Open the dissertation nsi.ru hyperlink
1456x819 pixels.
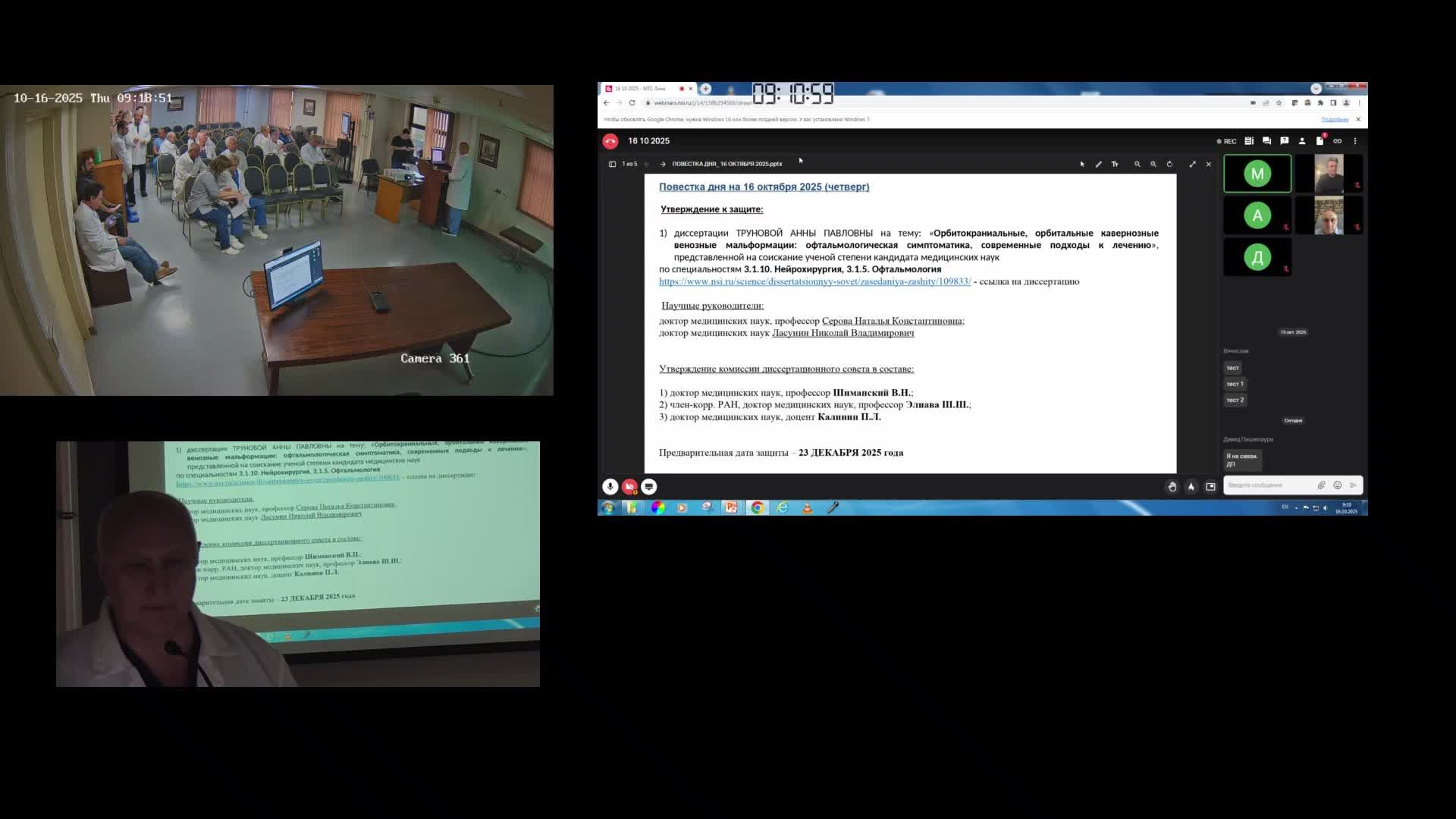[x=814, y=281]
